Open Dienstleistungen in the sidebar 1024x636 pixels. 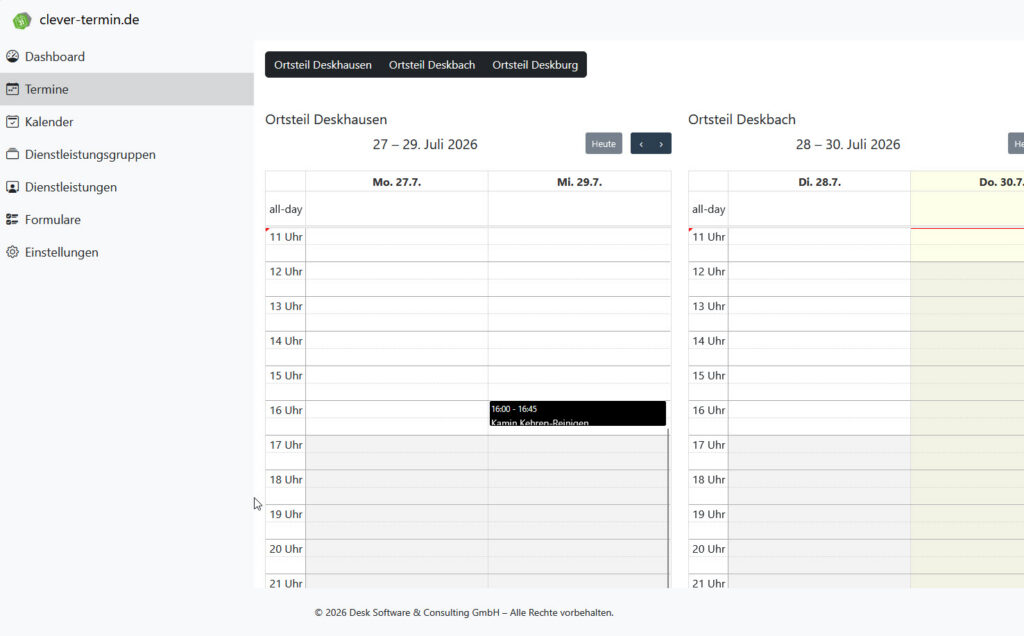(127, 187)
